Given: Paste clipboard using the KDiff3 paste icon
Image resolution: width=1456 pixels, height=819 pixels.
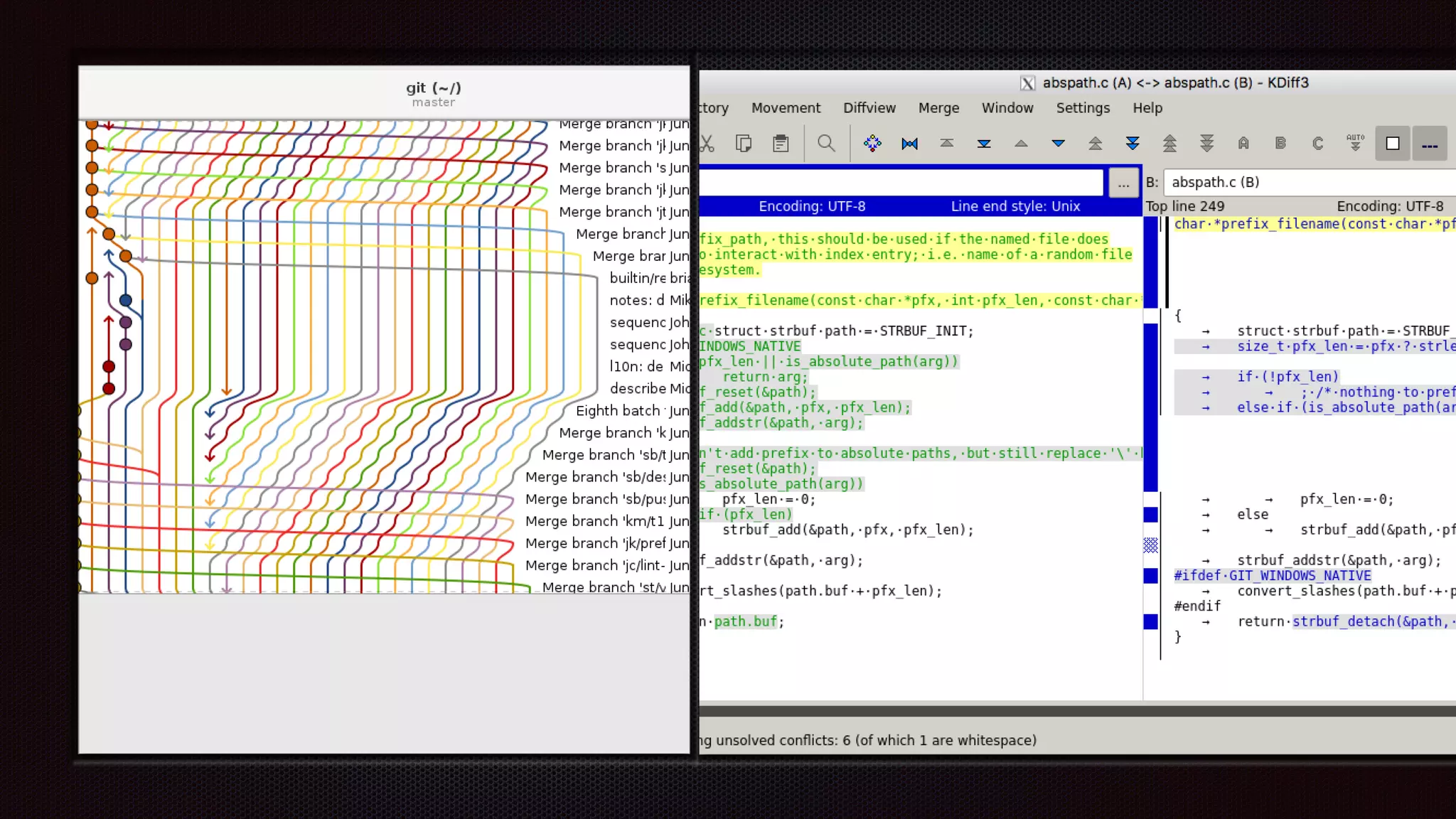Looking at the screenshot, I should [781, 144].
